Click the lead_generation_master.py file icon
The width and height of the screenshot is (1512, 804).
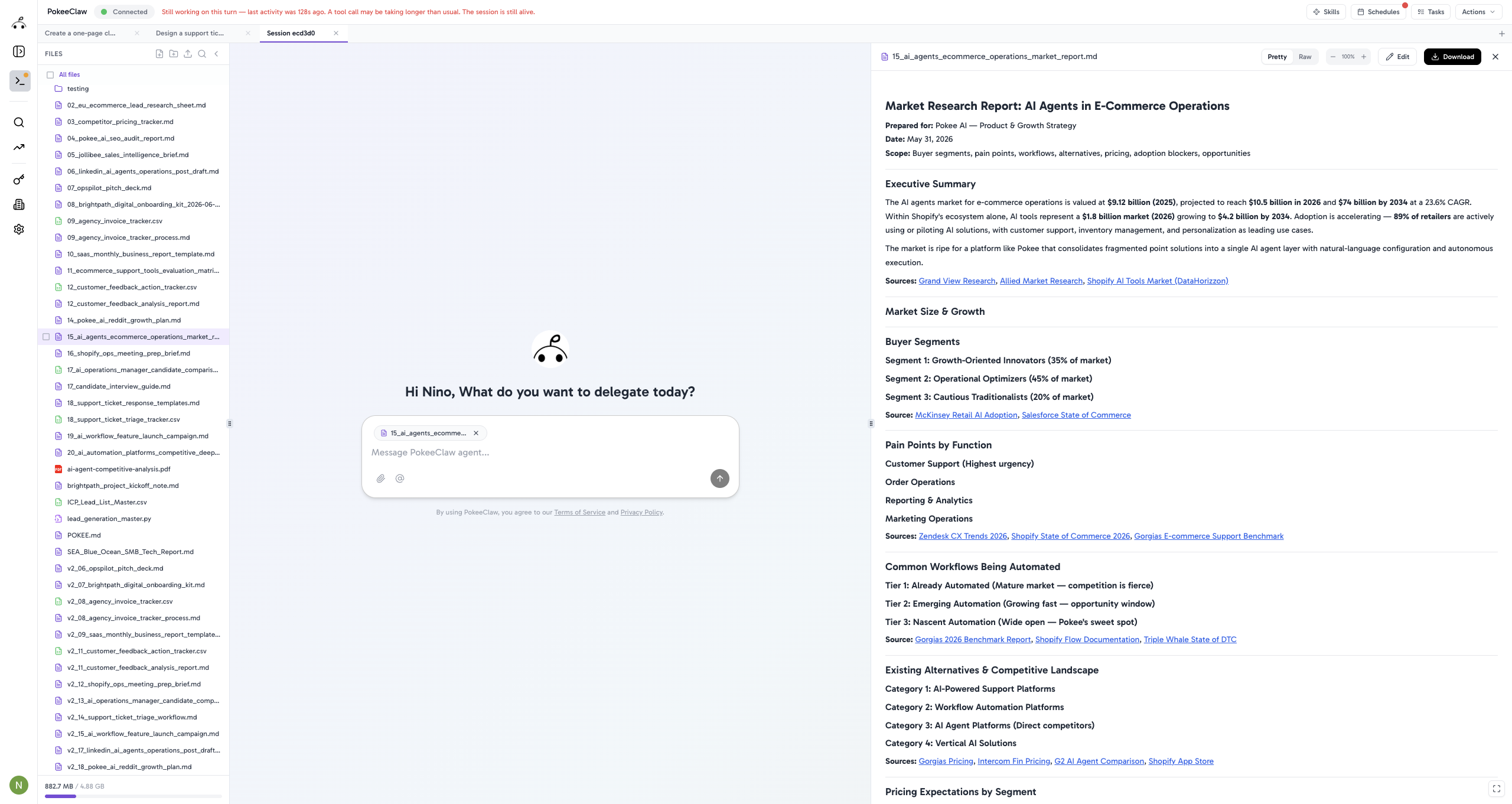point(58,519)
